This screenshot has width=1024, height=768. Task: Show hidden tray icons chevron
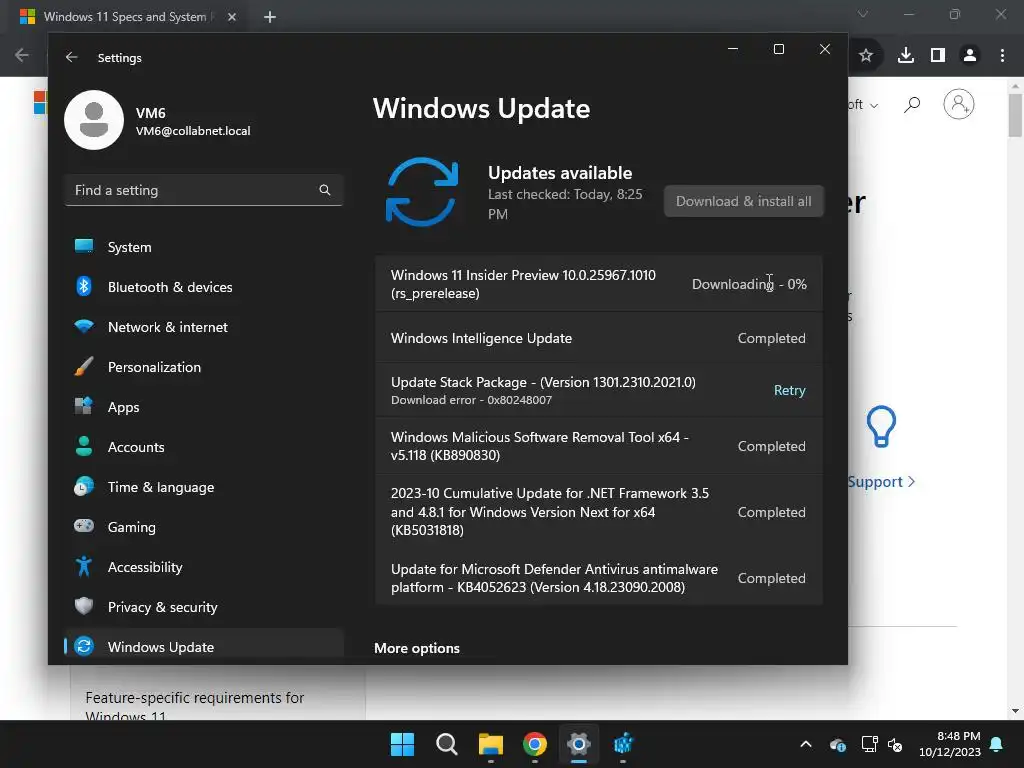(x=806, y=744)
